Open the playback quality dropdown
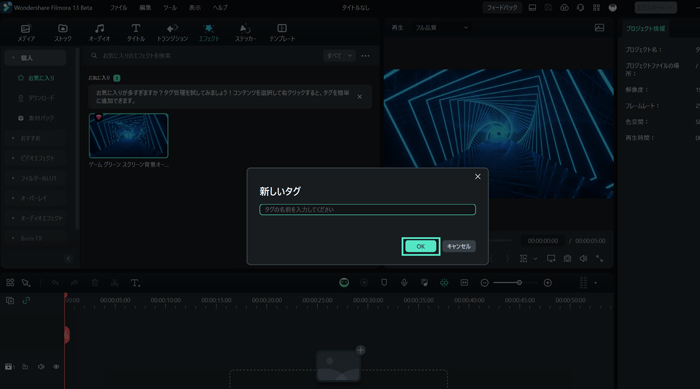This screenshot has height=389, width=700. click(x=442, y=28)
